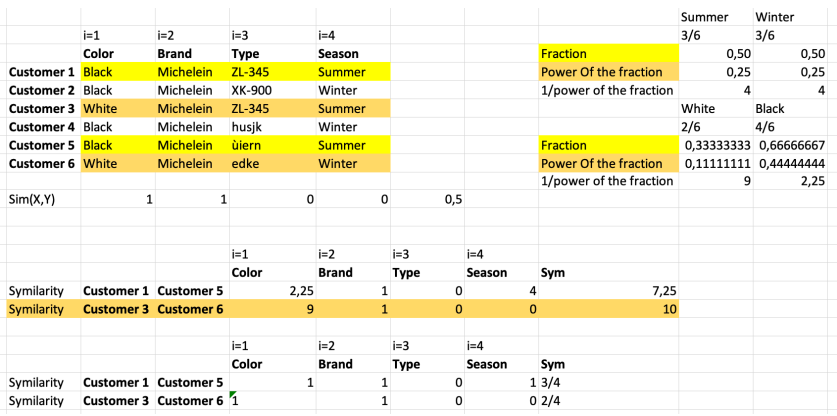The height and width of the screenshot is (416, 837).
Task: Click the ùiern cell for Customer 5
Action: tap(272, 145)
